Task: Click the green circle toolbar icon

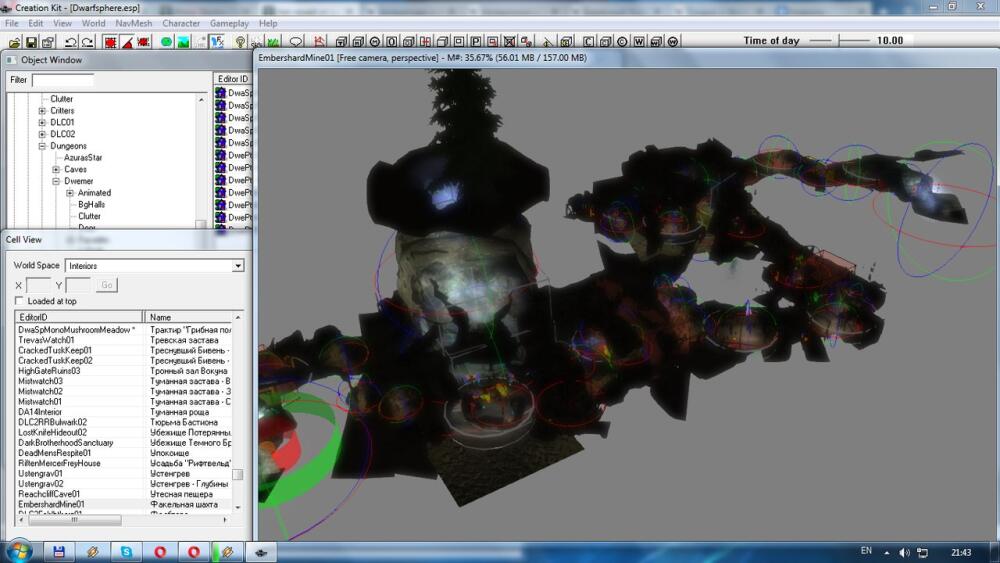Action: (166, 42)
